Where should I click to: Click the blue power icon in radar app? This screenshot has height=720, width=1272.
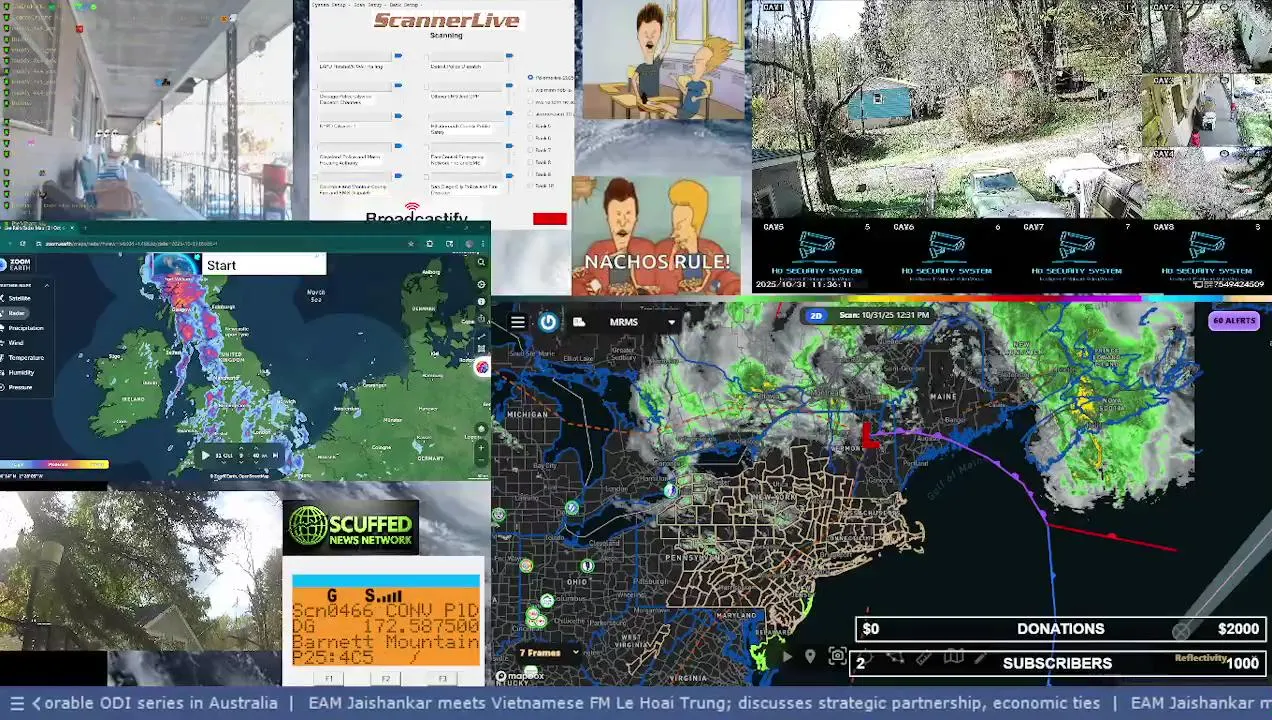click(x=548, y=322)
